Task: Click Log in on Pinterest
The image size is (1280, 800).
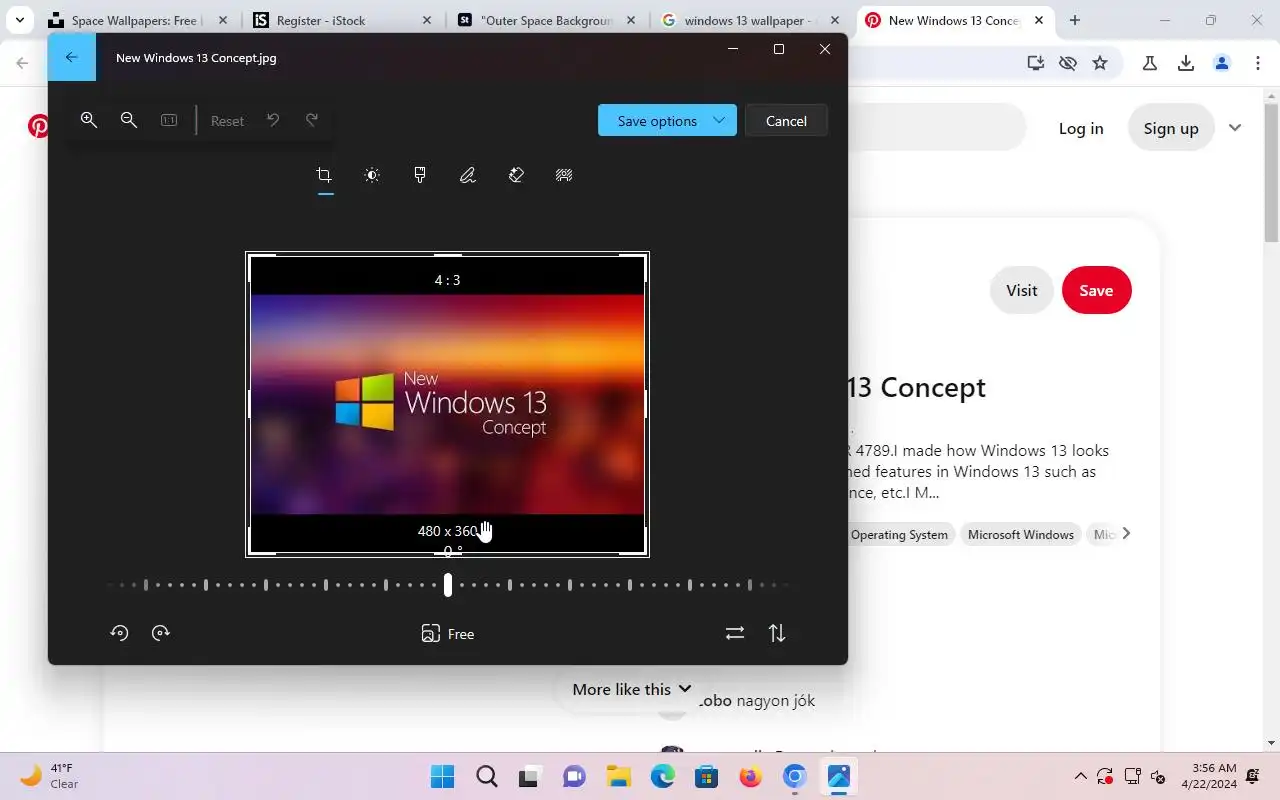Action: coord(1081,128)
